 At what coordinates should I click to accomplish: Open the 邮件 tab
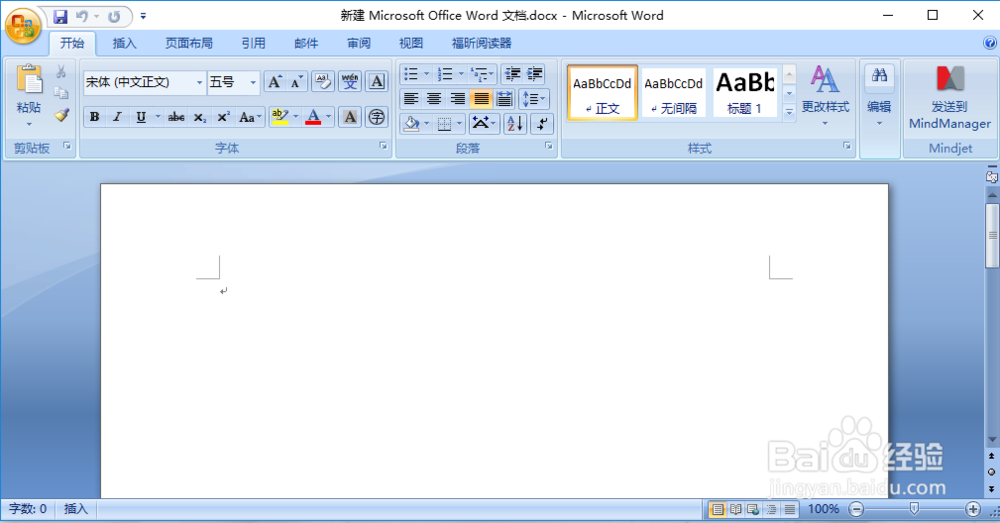(306, 43)
